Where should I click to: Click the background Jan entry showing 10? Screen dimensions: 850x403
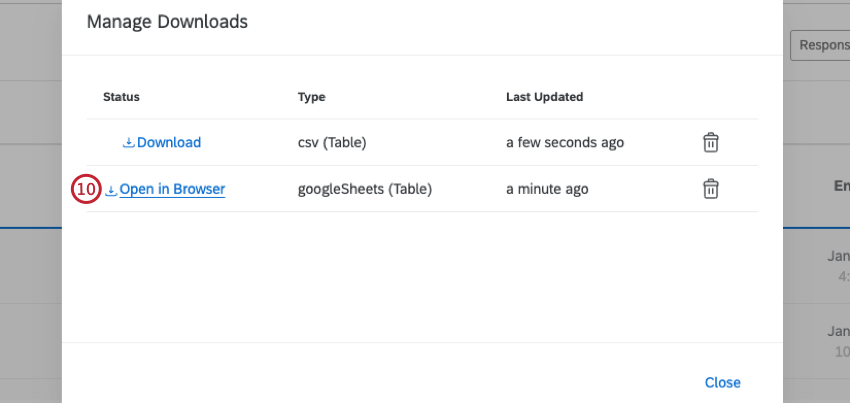point(839,342)
